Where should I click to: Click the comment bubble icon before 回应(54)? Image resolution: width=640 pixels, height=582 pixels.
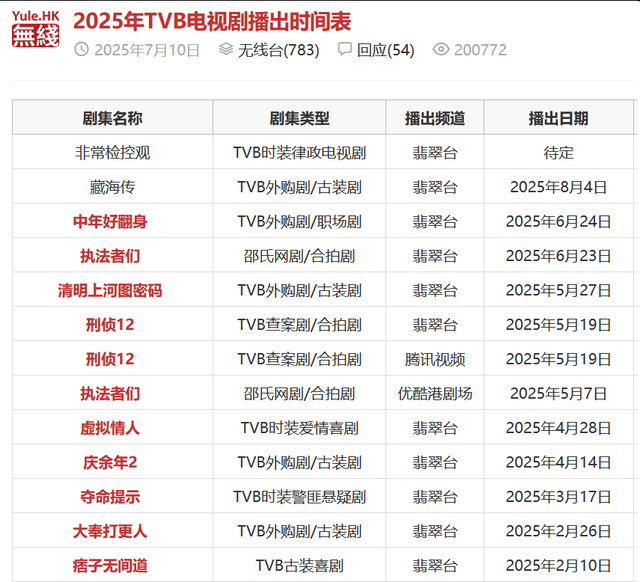tap(345, 49)
